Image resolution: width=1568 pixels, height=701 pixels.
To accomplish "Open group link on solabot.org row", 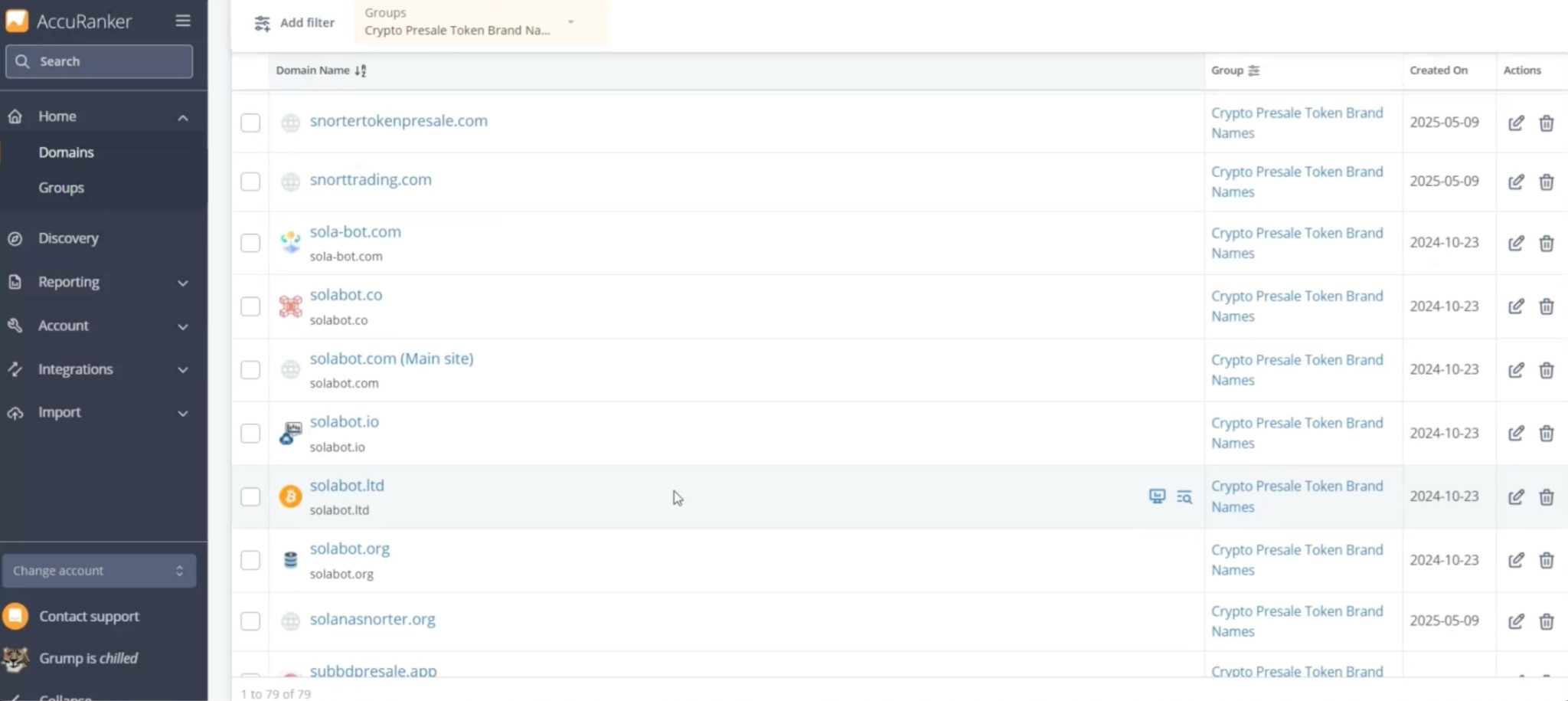I will click(x=1297, y=560).
